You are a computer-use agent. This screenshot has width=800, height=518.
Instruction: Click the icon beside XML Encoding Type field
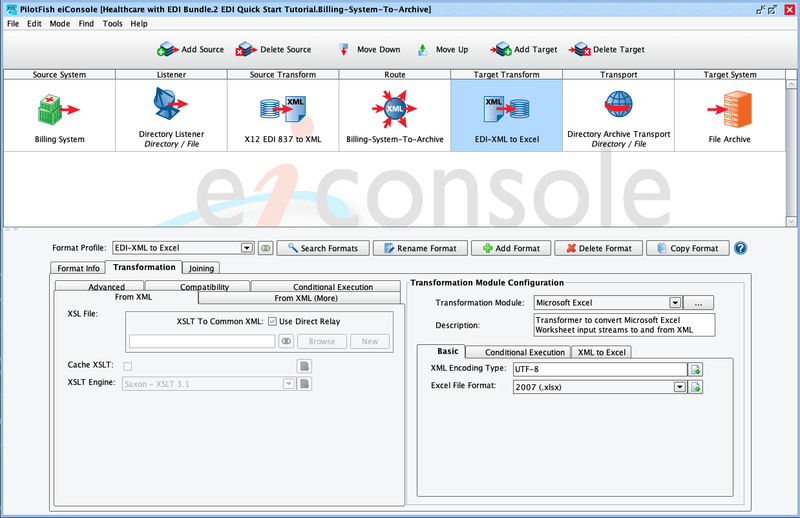[x=695, y=369]
